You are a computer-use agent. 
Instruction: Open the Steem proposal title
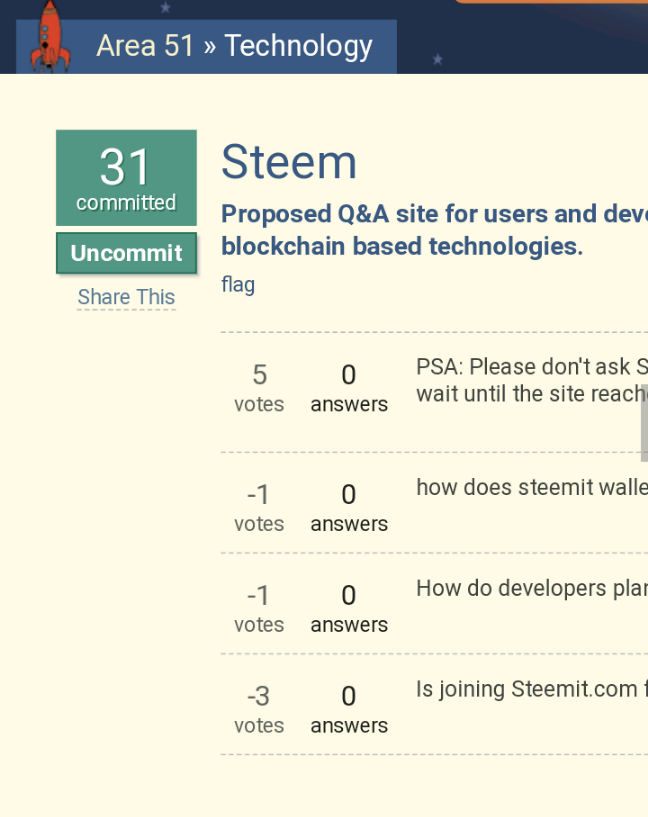tap(289, 162)
